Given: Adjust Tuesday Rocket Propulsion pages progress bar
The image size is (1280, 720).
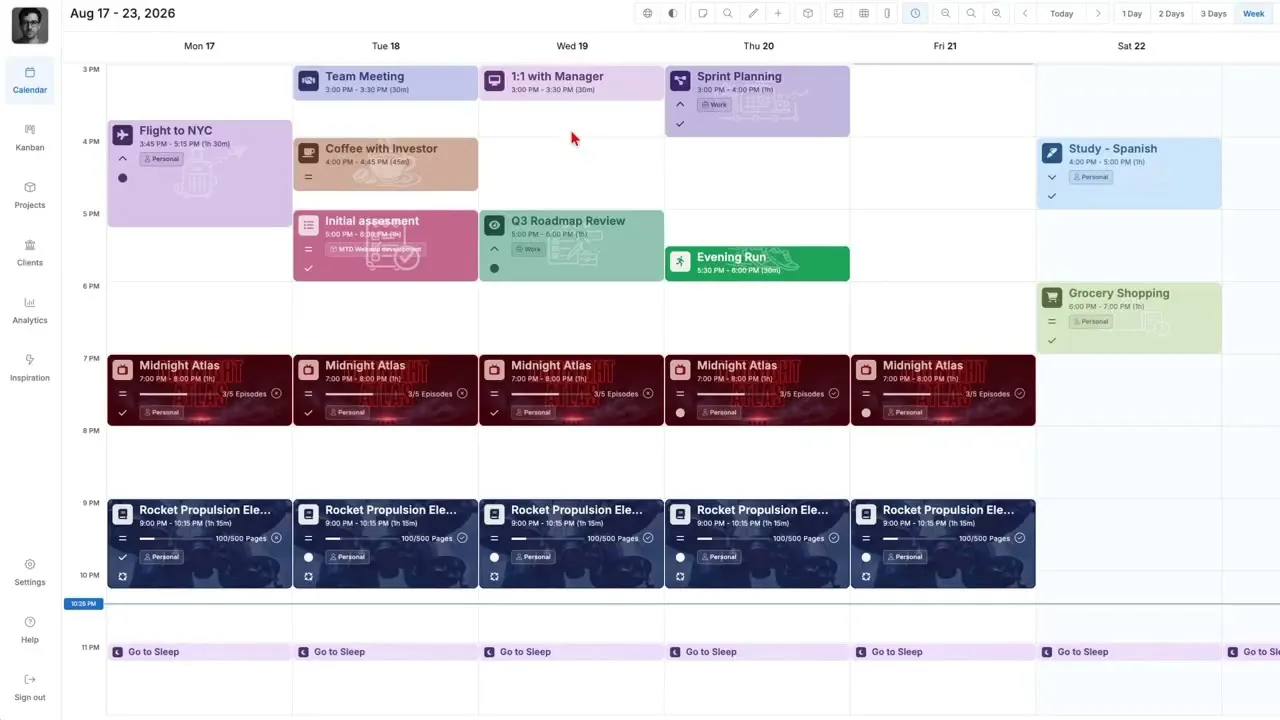Looking at the screenshot, I should 363,539.
